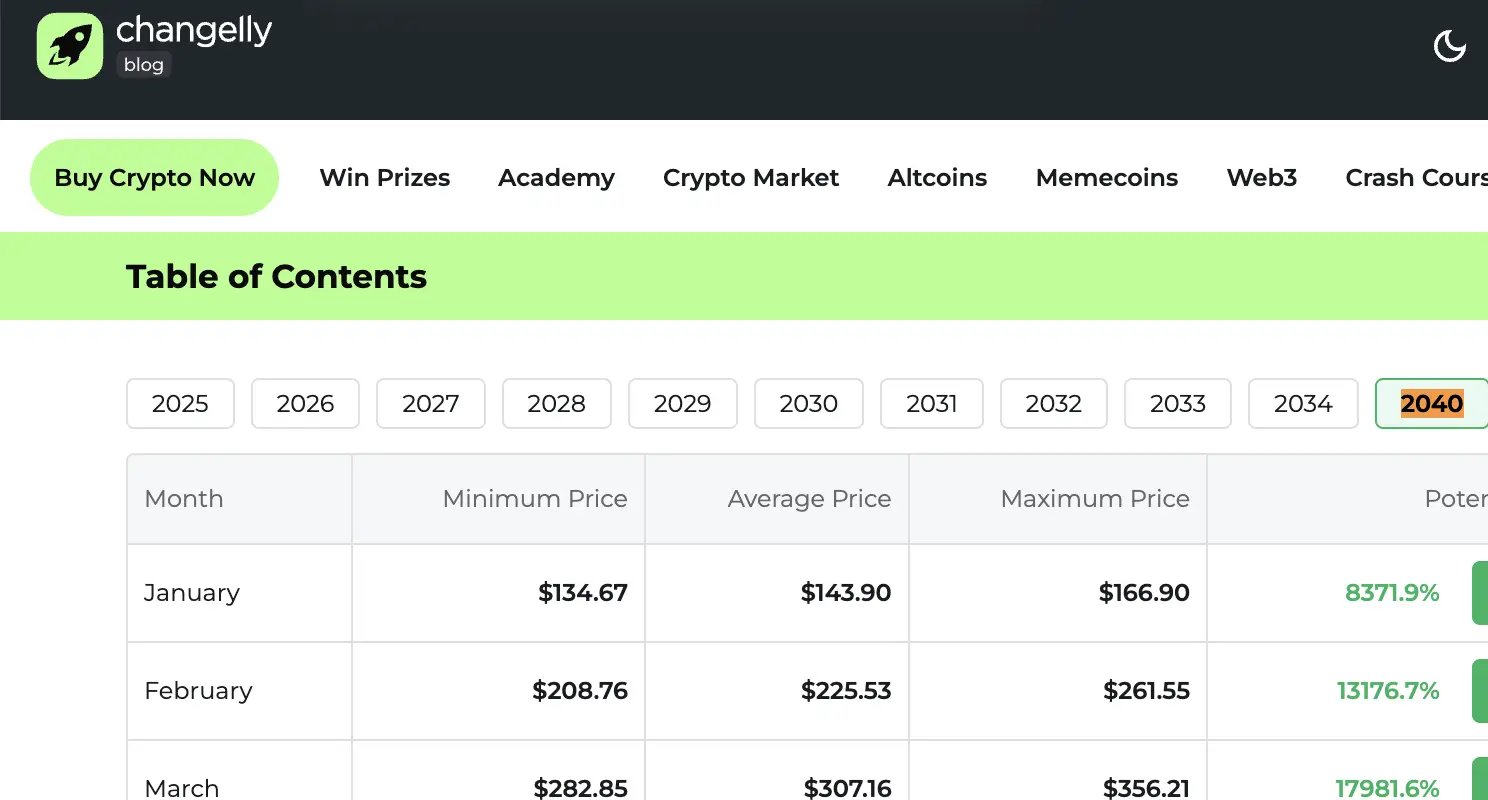View the 2032 year tab

point(1053,404)
